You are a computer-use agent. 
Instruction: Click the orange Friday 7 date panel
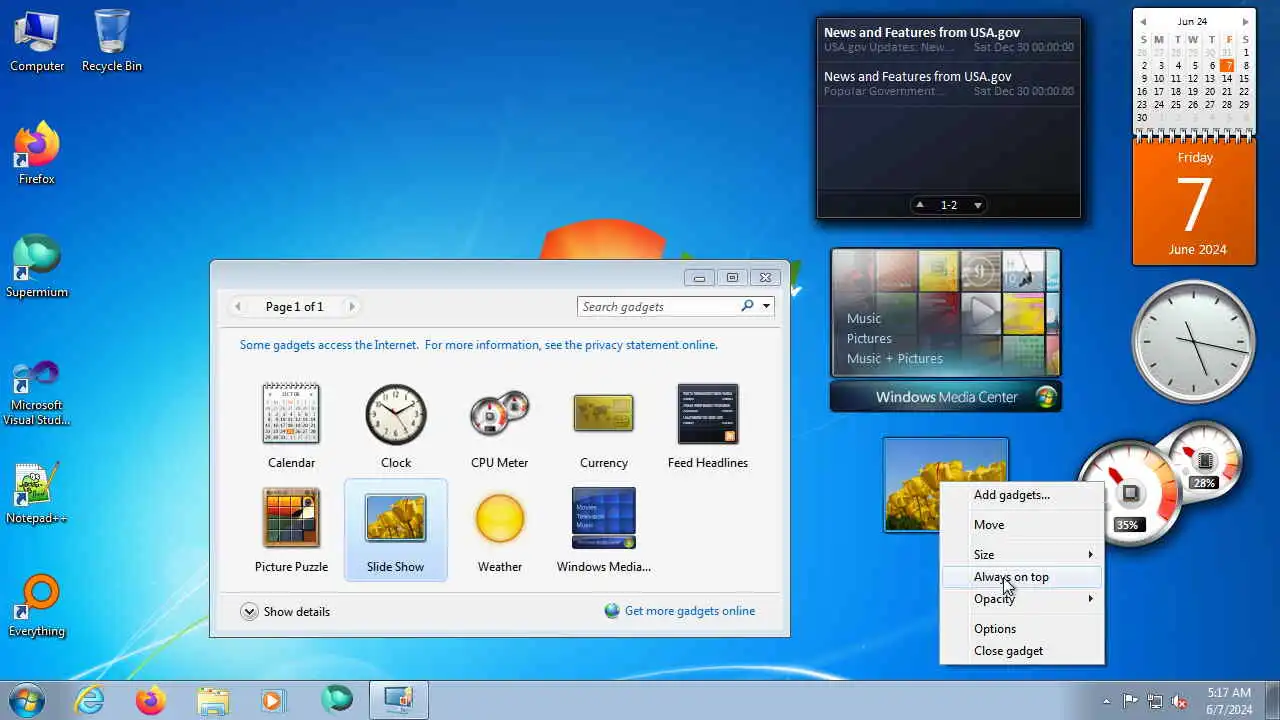1194,203
